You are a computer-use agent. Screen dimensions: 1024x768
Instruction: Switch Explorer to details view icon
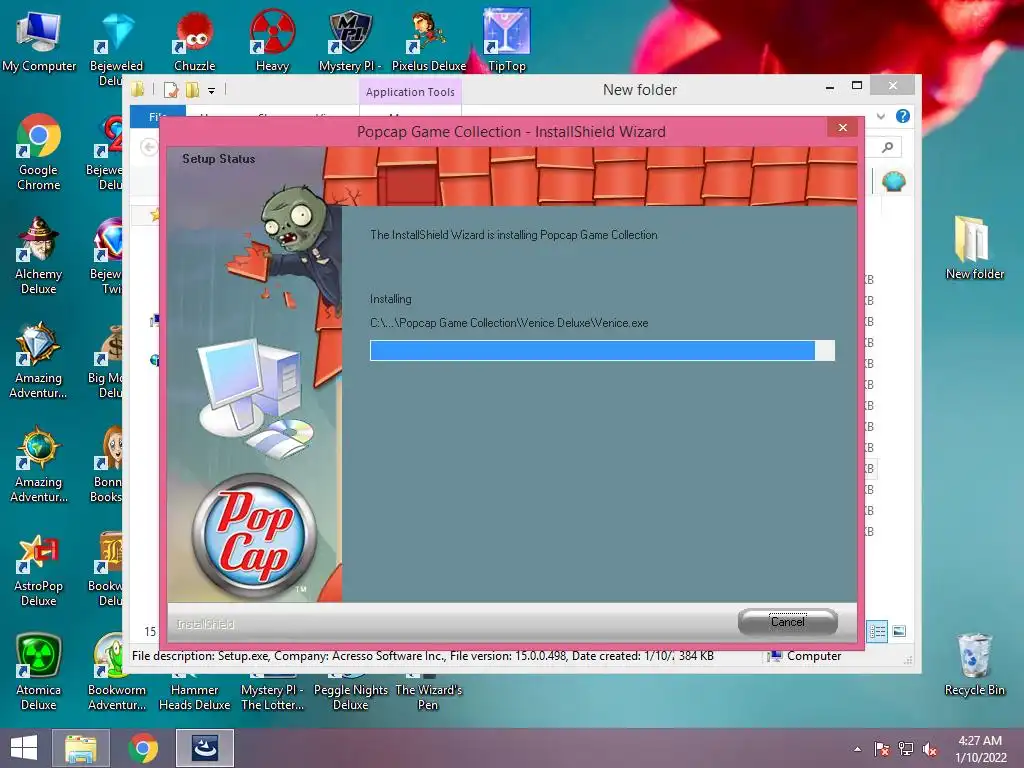point(877,631)
